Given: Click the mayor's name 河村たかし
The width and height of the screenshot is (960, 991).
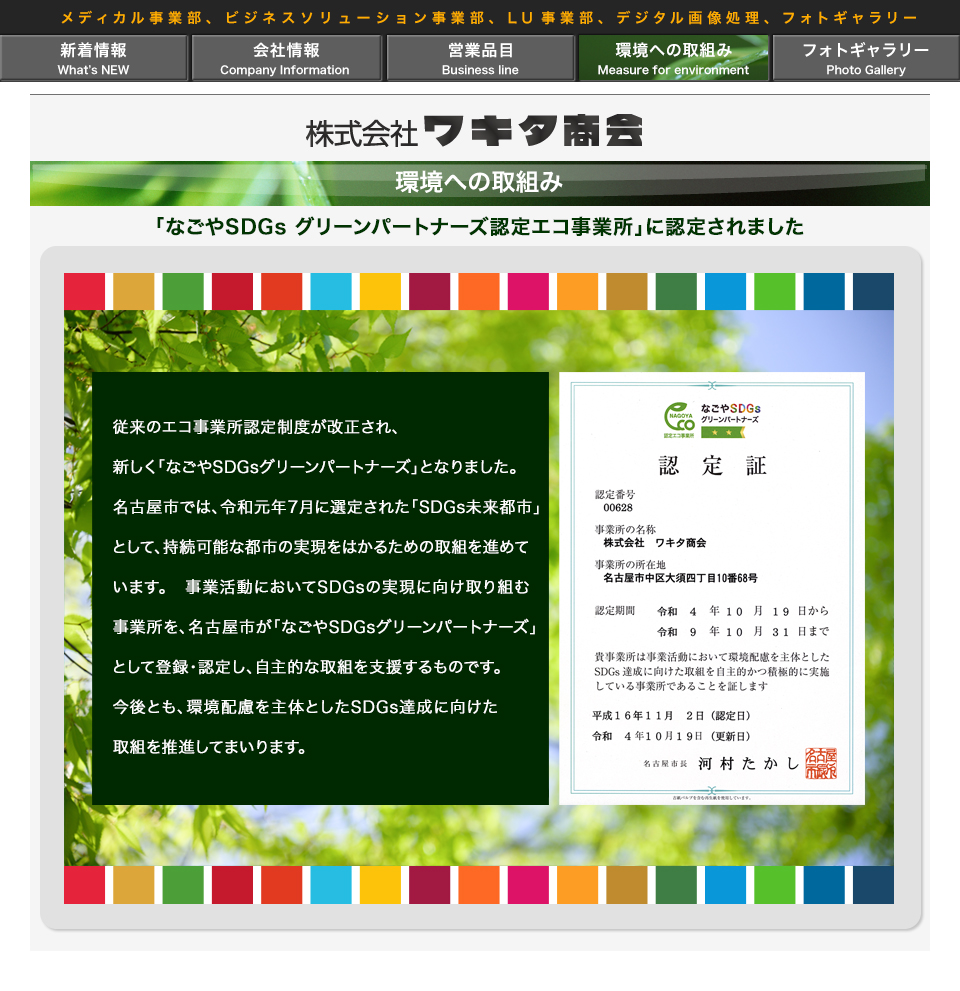Looking at the screenshot, I should (x=749, y=763).
